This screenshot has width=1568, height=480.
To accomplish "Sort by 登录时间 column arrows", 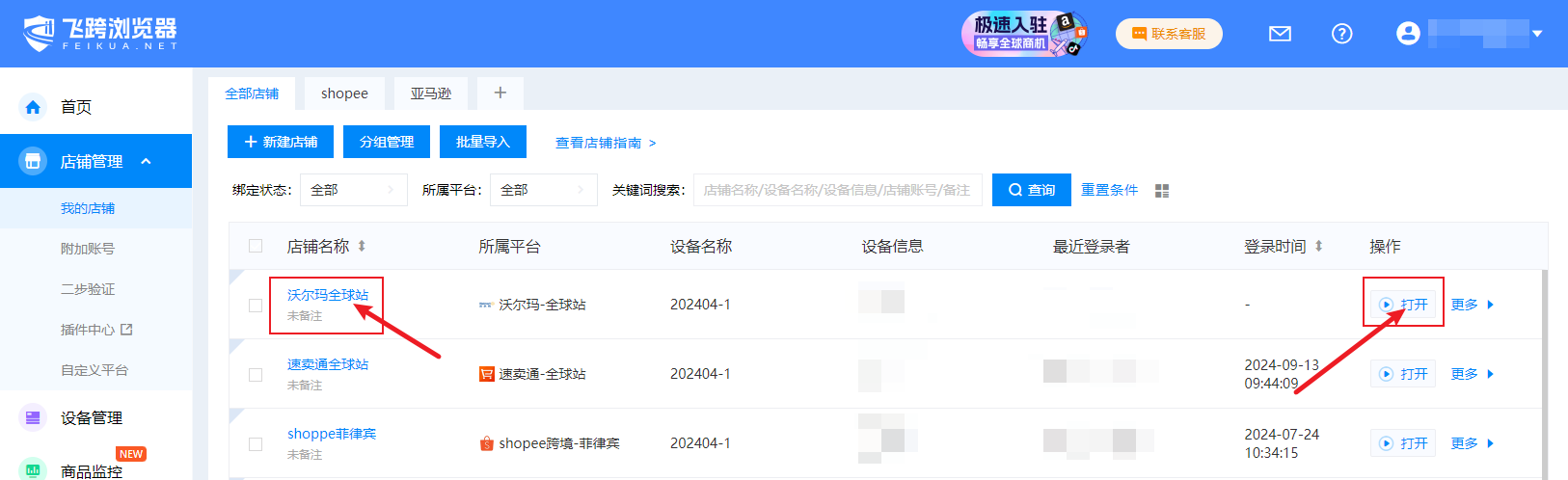I will pyautogui.click(x=1318, y=247).
